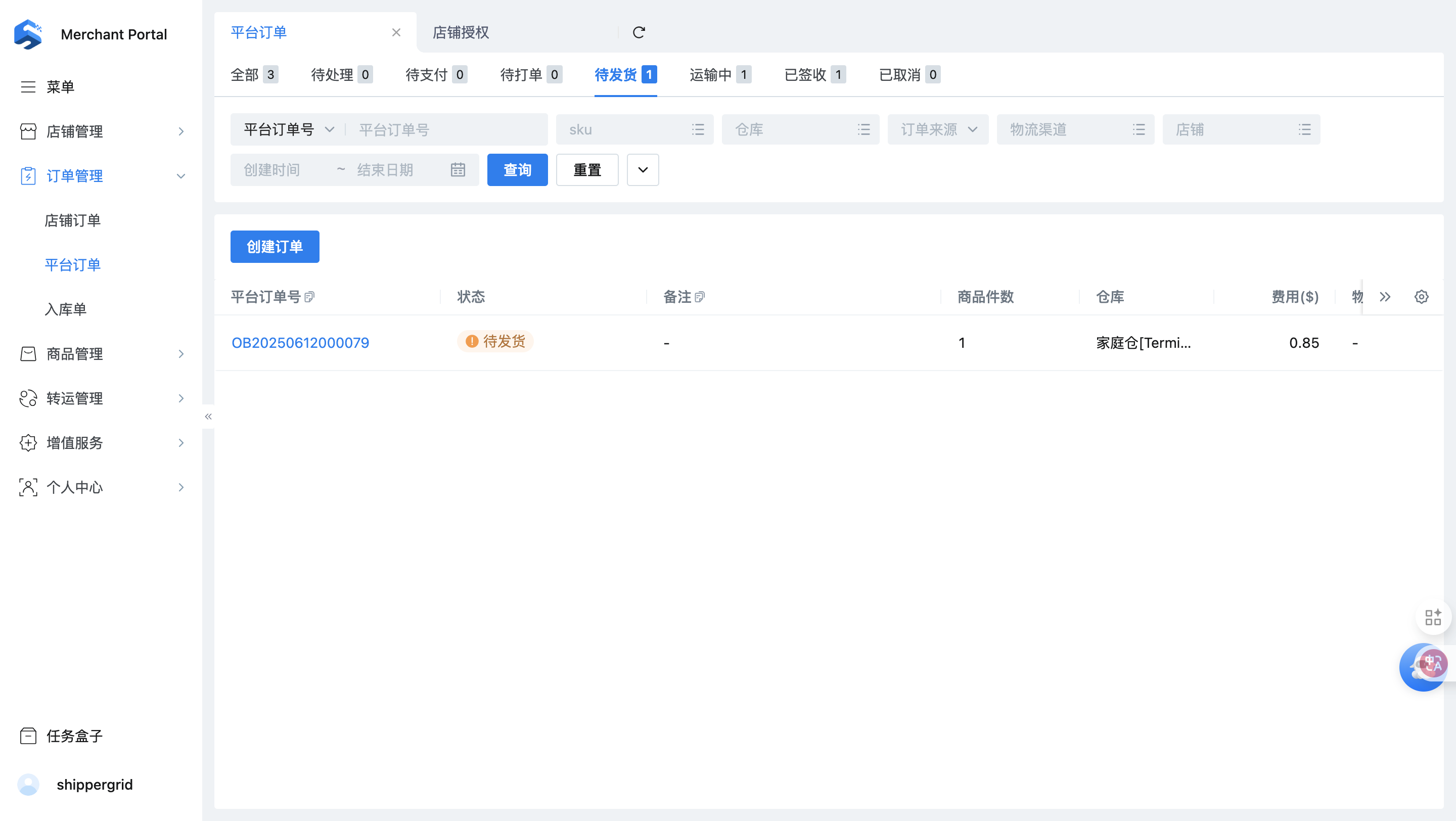Expand more filters chevron button
This screenshot has height=821, width=1456.
coord(643,169)
